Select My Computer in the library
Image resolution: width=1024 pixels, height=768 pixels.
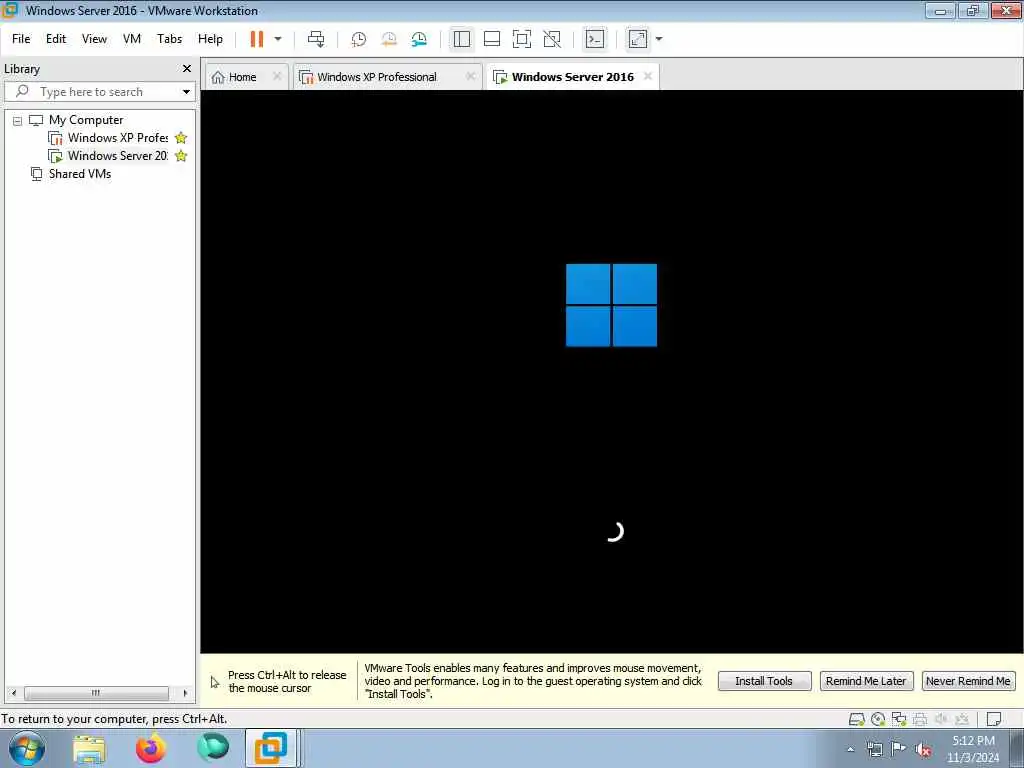click(x=86, y=120)
